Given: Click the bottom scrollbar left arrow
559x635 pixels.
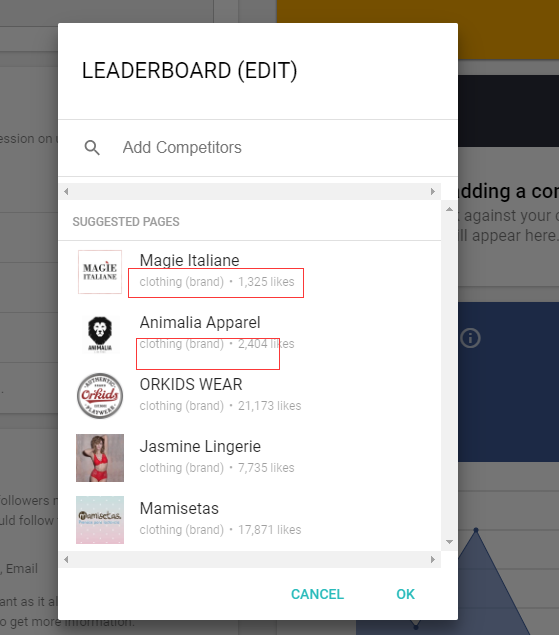Looking at the screenshot, I should click(66, 560).
